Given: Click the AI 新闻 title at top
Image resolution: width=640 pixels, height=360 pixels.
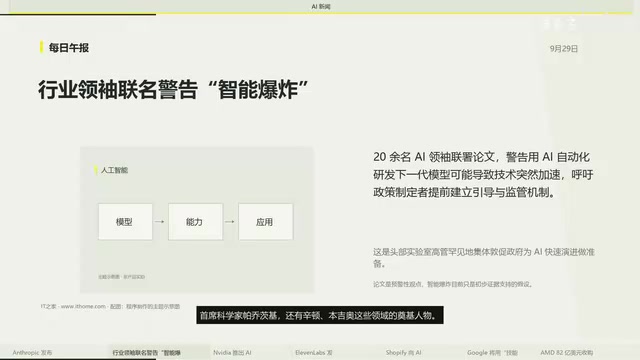Looking at the screenshot, I should tap(321, 7).
